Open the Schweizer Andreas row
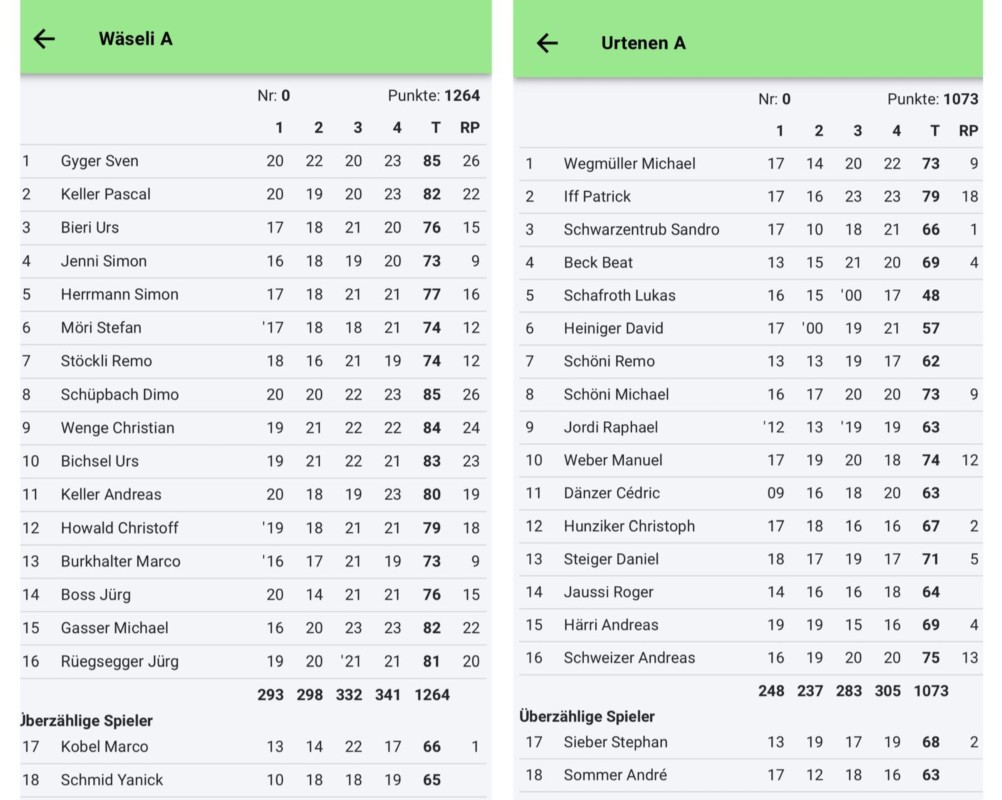The width and height of the screenshot is (1002, 800). pyautogui.click(x=629, y=658)
